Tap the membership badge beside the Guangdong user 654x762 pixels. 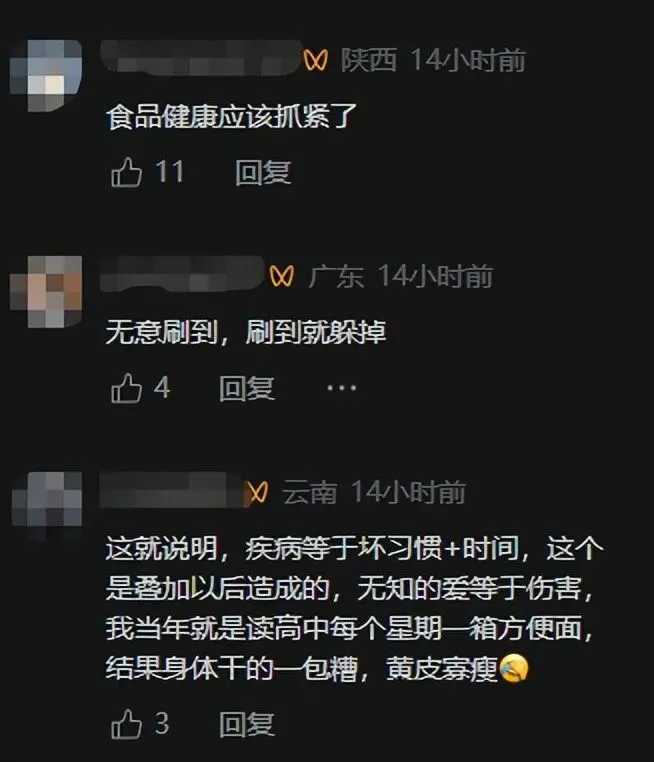[x=282, y=276]
